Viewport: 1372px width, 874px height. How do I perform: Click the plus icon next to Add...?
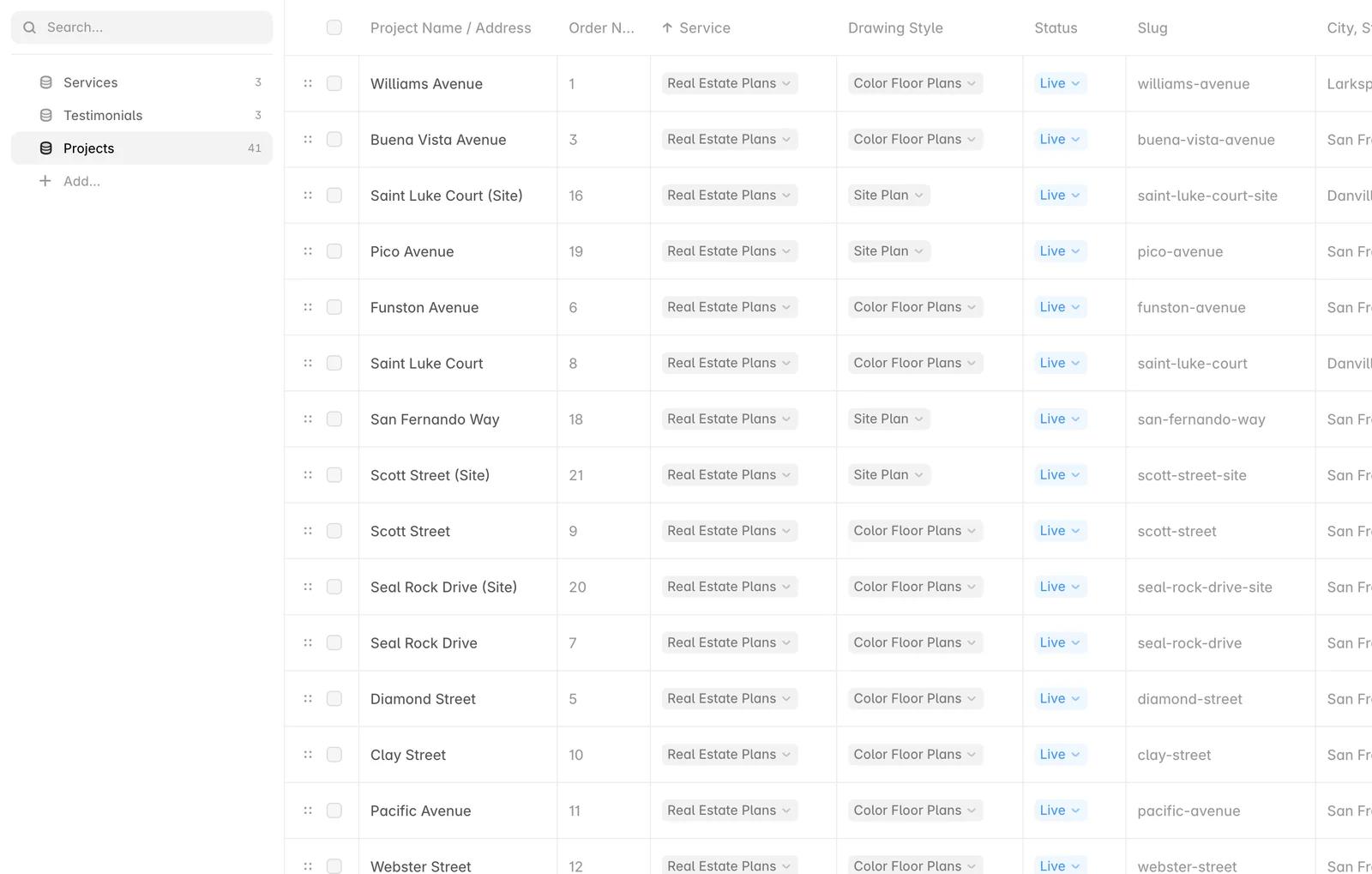[45, 181]
